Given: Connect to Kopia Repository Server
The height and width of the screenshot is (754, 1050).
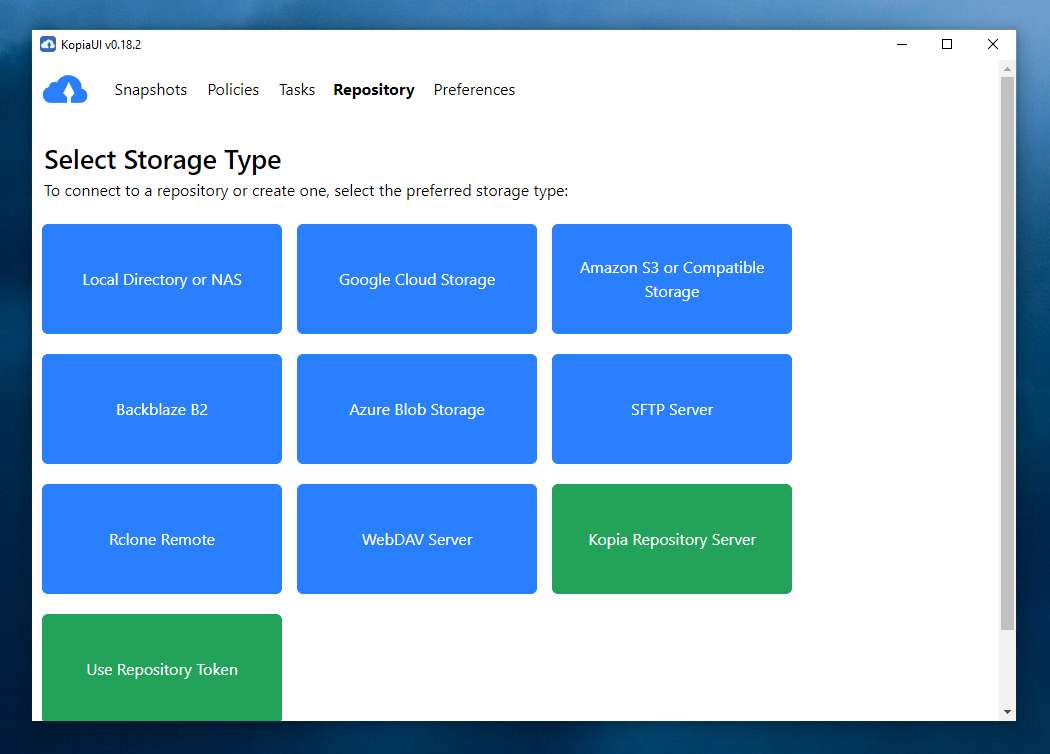Looking at the screenshot, I should click(x=672, y=539).
